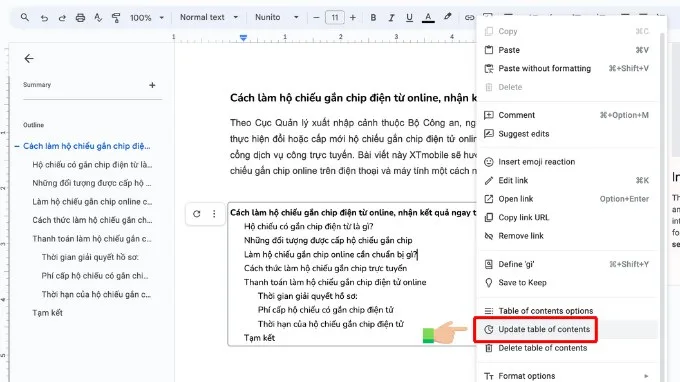The height and width of the screenshot is (382, 680).
Task: Click the main document heading text
Action: click(x=353, y=98)
